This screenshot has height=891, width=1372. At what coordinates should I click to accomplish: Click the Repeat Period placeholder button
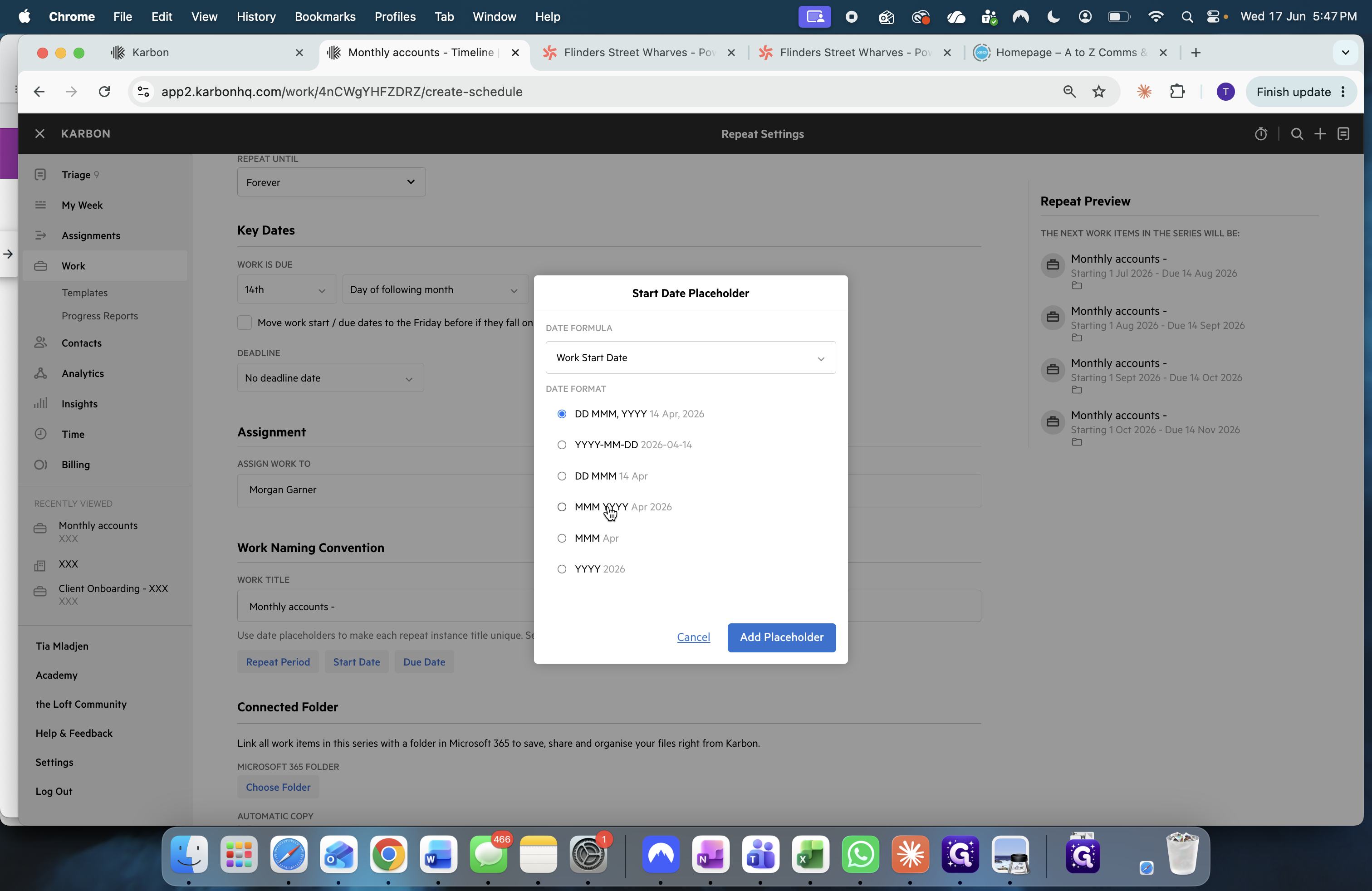[x=278, y=662]
